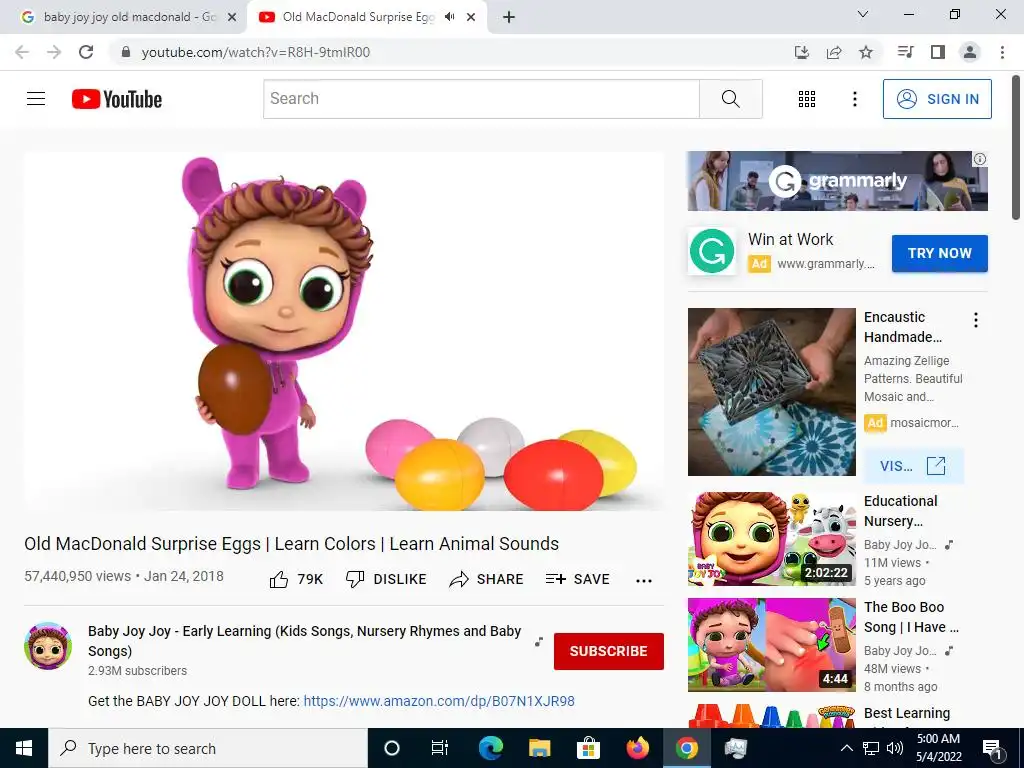Image resolution: width=1024 pixels, height=768 pixels.
Task: Open the tab search chevron dropdown
Action: pyautogui.click(x=863, y=14)
